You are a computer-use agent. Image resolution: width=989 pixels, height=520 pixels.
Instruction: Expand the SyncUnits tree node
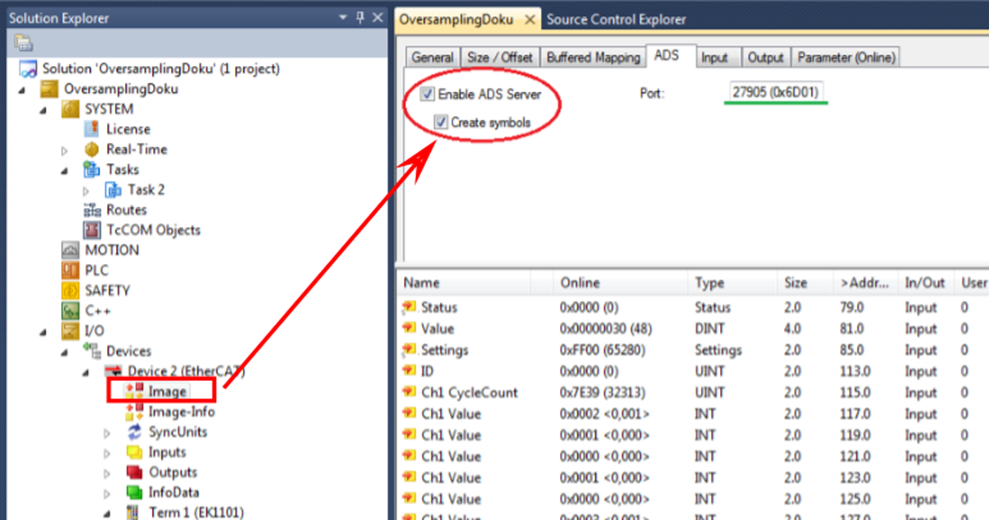(108, 433)
